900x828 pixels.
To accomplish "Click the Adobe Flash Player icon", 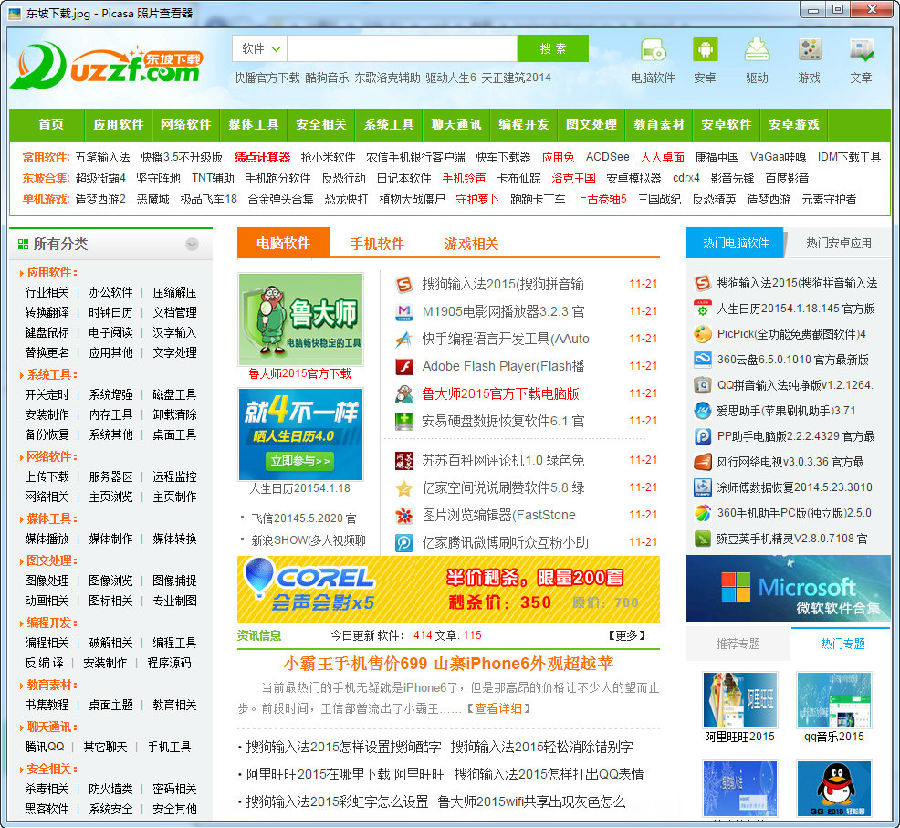I will click(404, 366).
